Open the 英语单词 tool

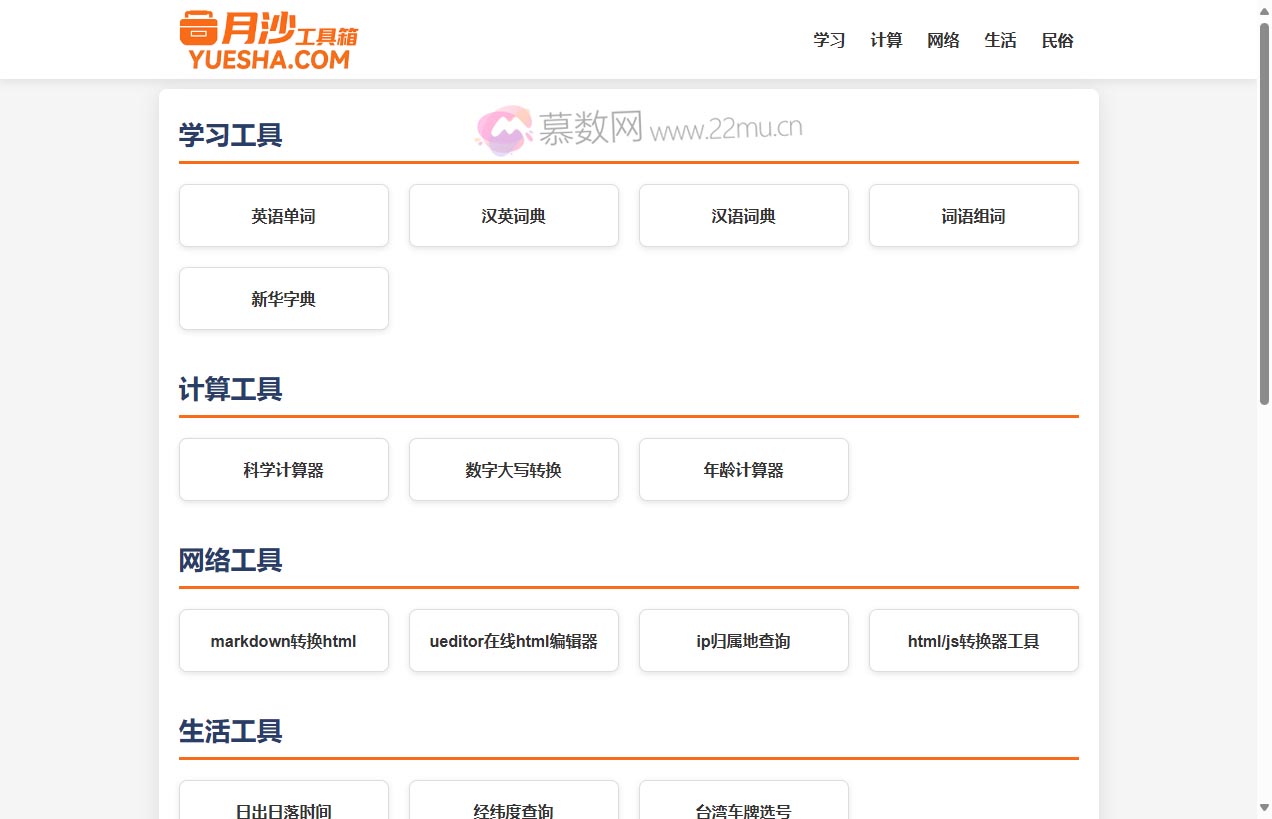[283, 215]
